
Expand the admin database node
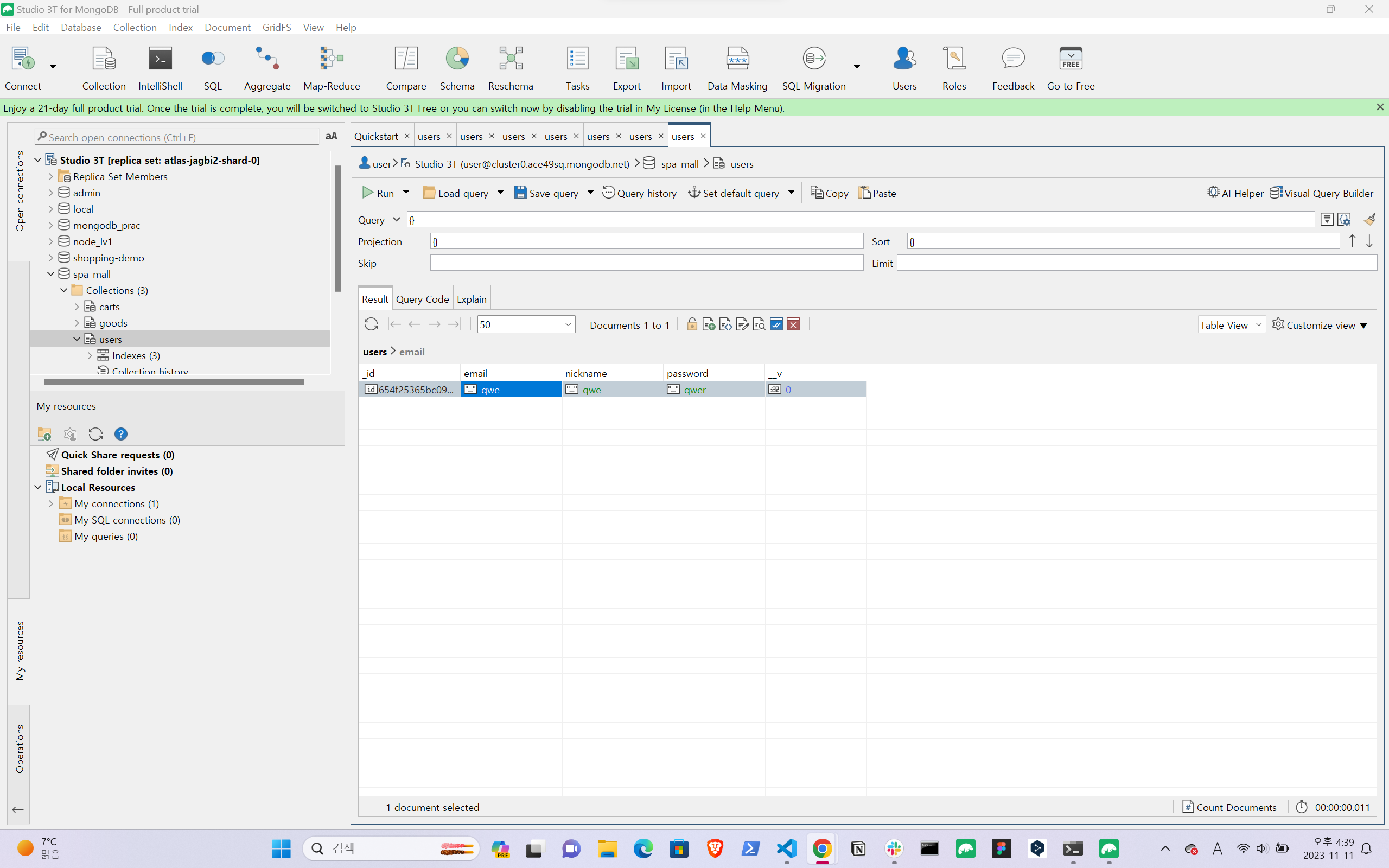point(51,193)
